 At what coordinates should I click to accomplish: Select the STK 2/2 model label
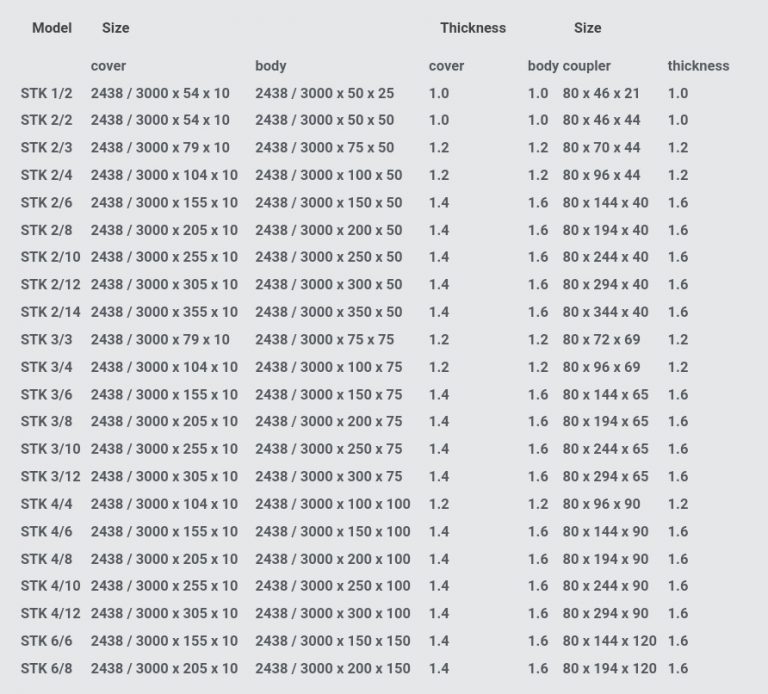[47, 120]
